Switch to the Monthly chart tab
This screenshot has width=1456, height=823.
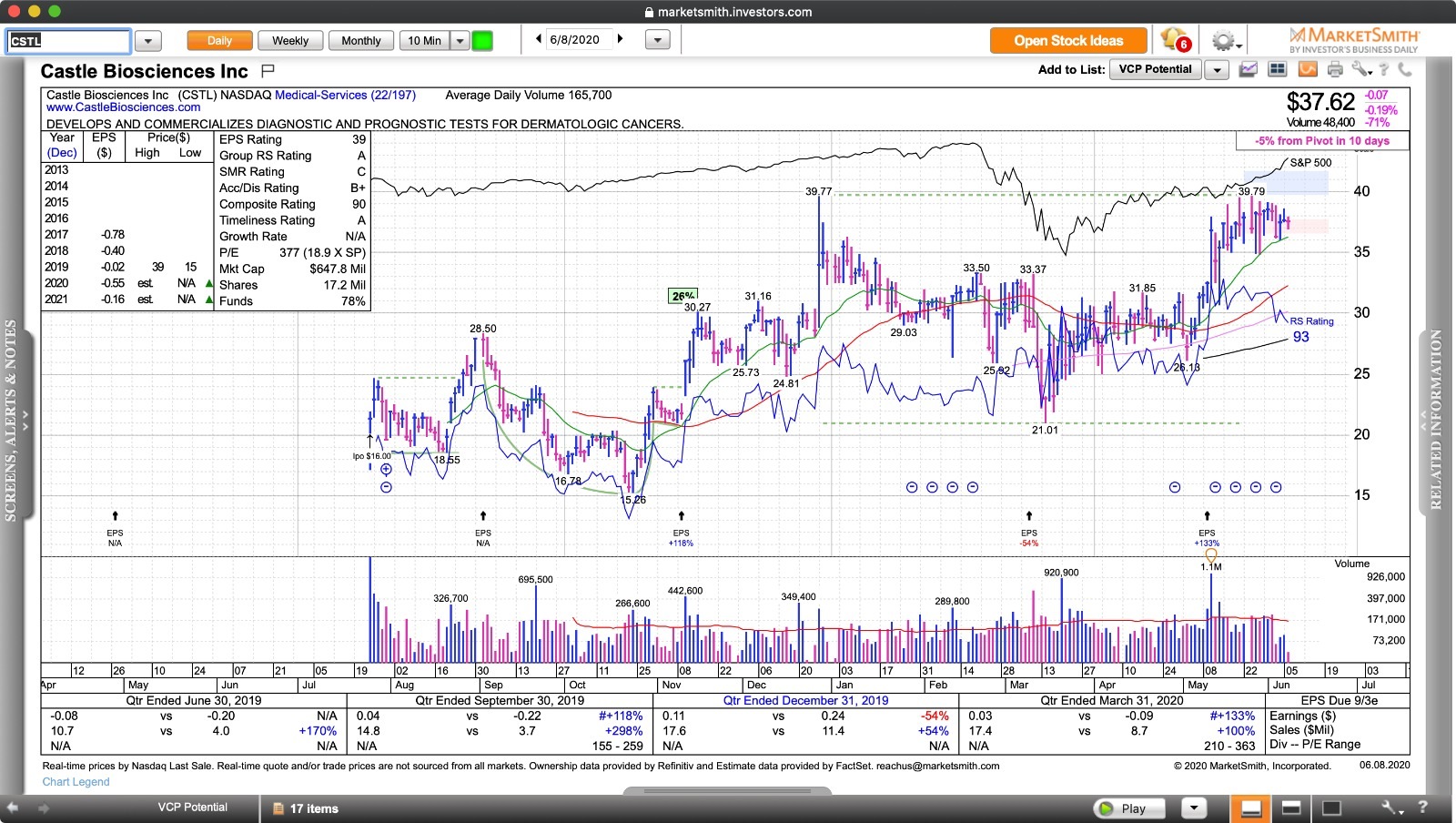pos(360,41)
